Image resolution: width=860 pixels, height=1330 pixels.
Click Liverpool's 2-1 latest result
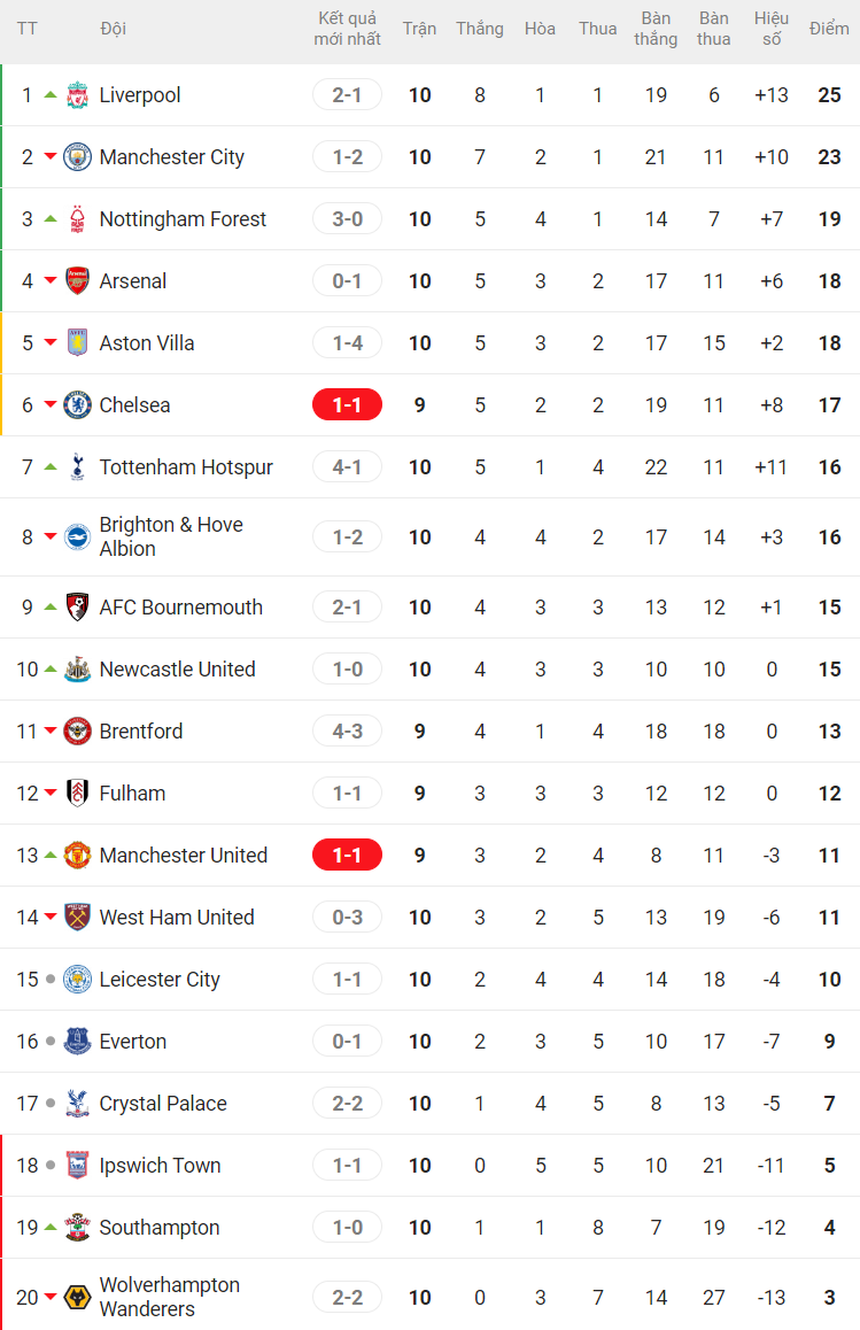[x=347, y=95]
